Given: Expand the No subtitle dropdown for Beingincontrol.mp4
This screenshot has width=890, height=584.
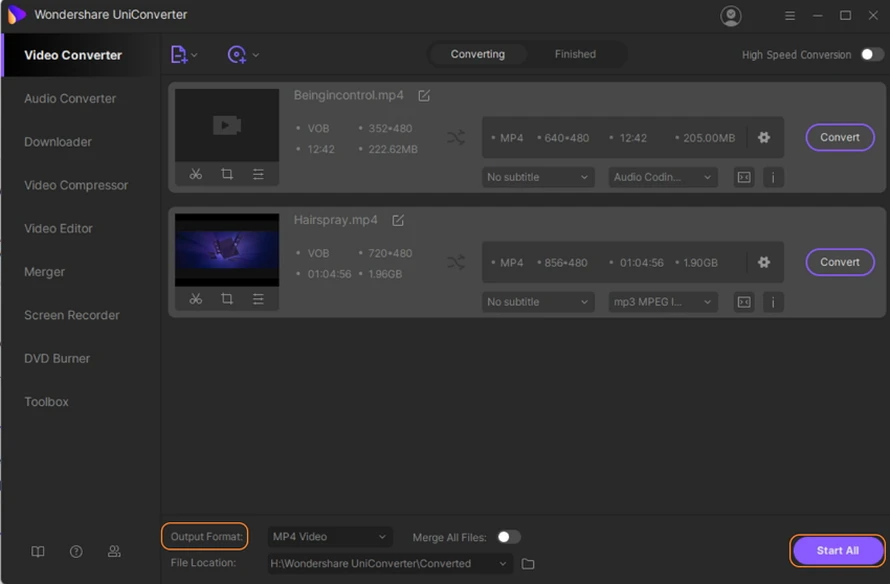Looking at the screenshot, I should coord(538,177).
